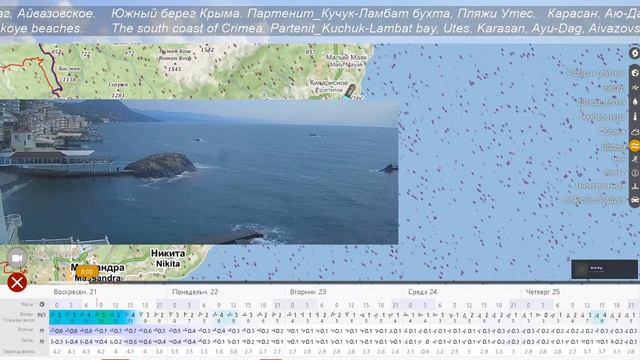Click hour 12 under Понедельн. 22
Image resolution: width=640 pixels, height=360 pixels.
point(233,305)
